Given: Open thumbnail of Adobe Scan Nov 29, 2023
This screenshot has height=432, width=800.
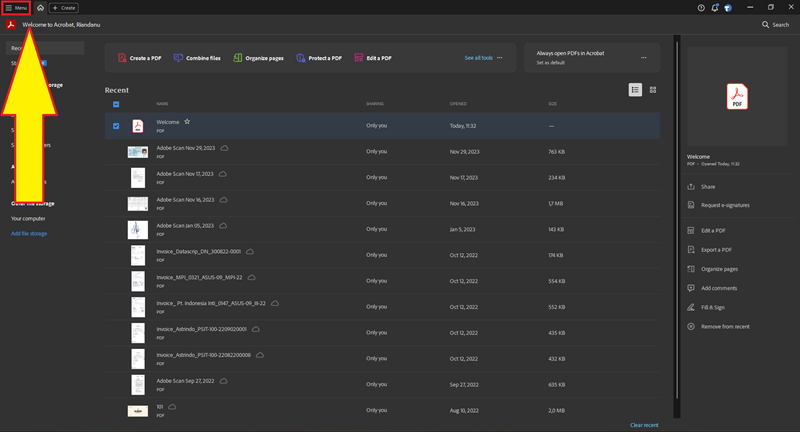Looking at the screenshot, I should (138, 151).
